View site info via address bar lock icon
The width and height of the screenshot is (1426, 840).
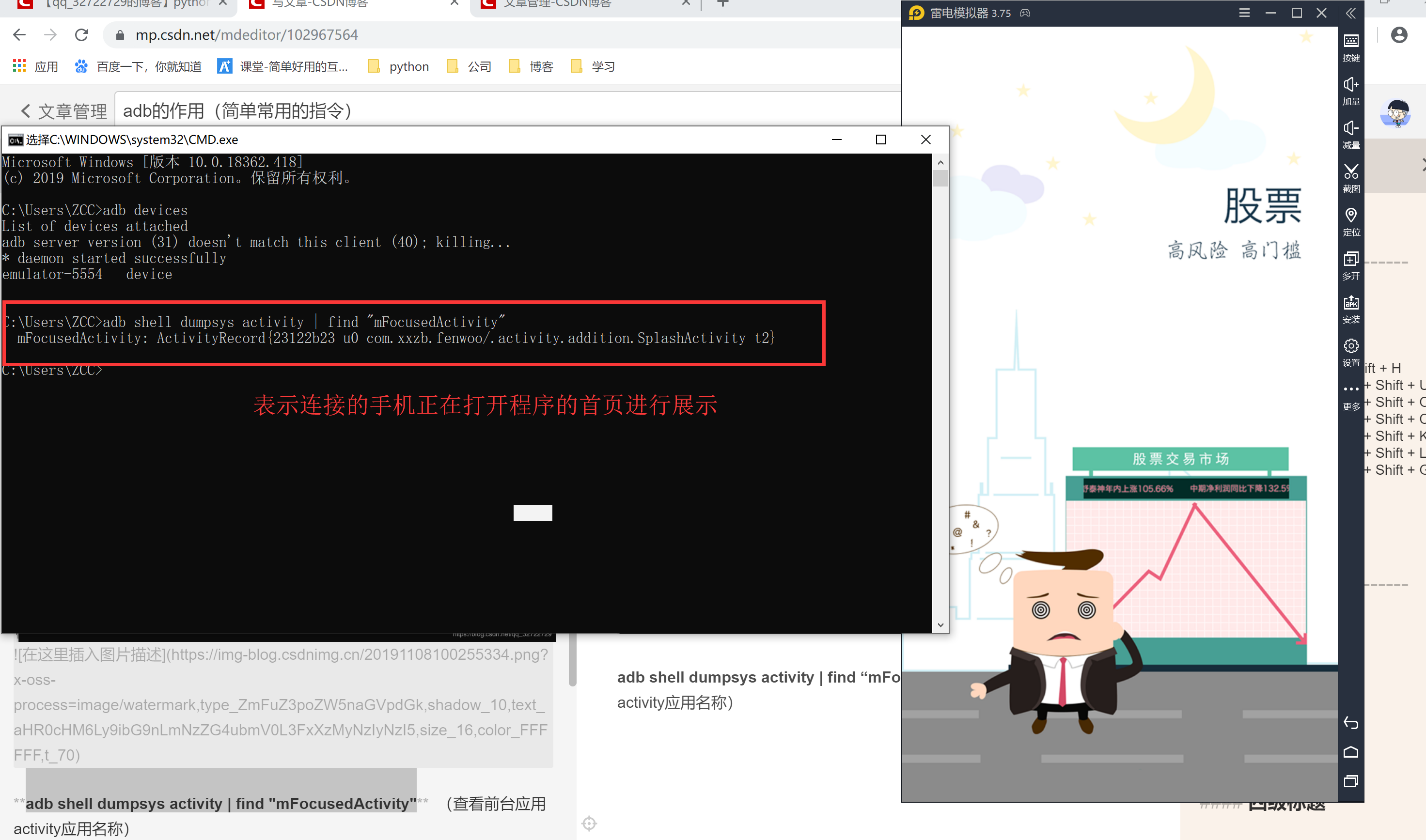(120, 34)
